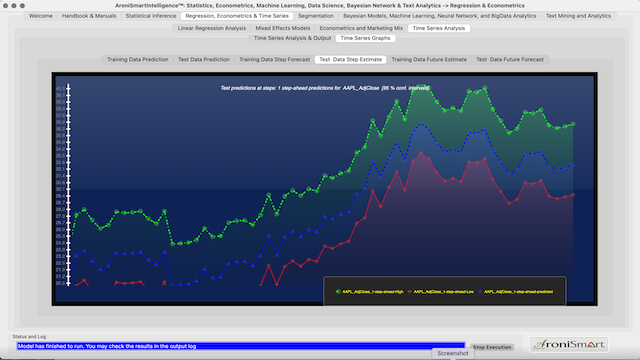This screenshot has height=360, width=640.
Task: Click the chart title 'Test predictions at steps'
Action: (325, 88)
